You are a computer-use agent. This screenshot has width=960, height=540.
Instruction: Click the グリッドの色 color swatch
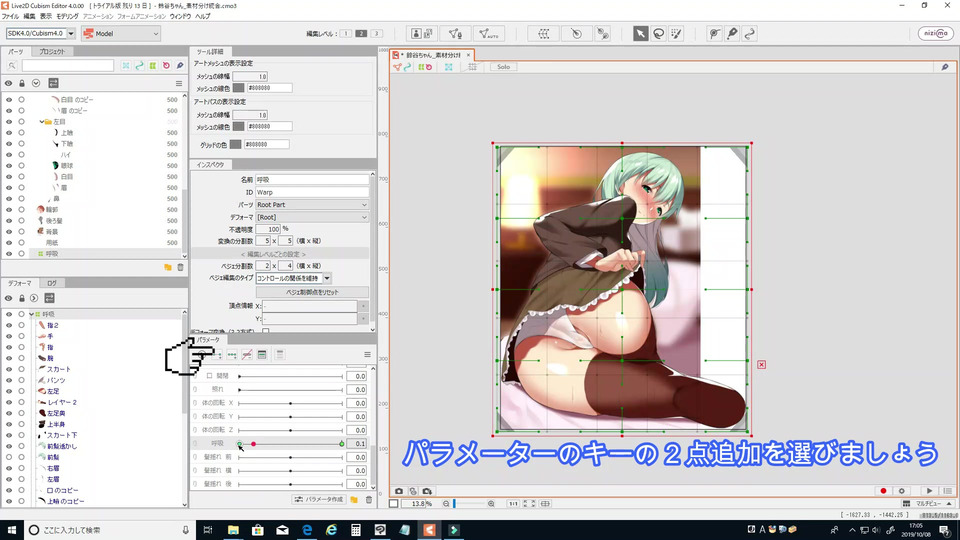point(235,144)
